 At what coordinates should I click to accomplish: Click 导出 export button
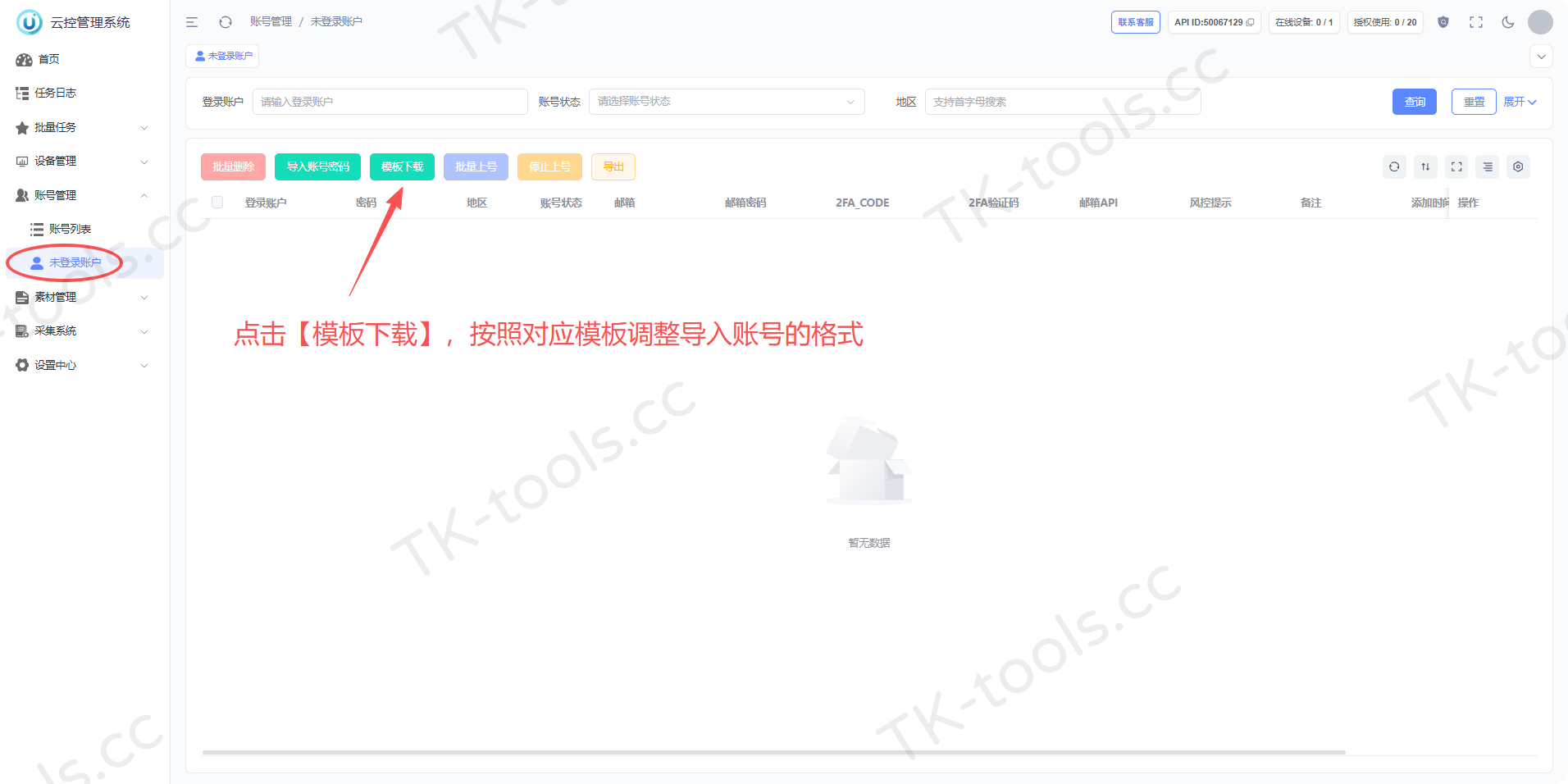pyautogui.click(x=613, y=166)
